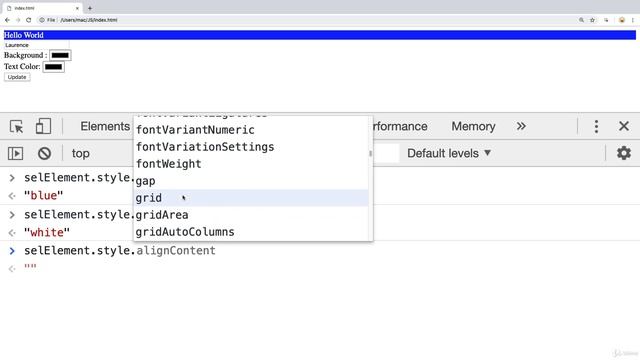The height and width of the screenshot is (360, 640).
Task: Click the autocomplete popup scrollbar
Action: 371,153
